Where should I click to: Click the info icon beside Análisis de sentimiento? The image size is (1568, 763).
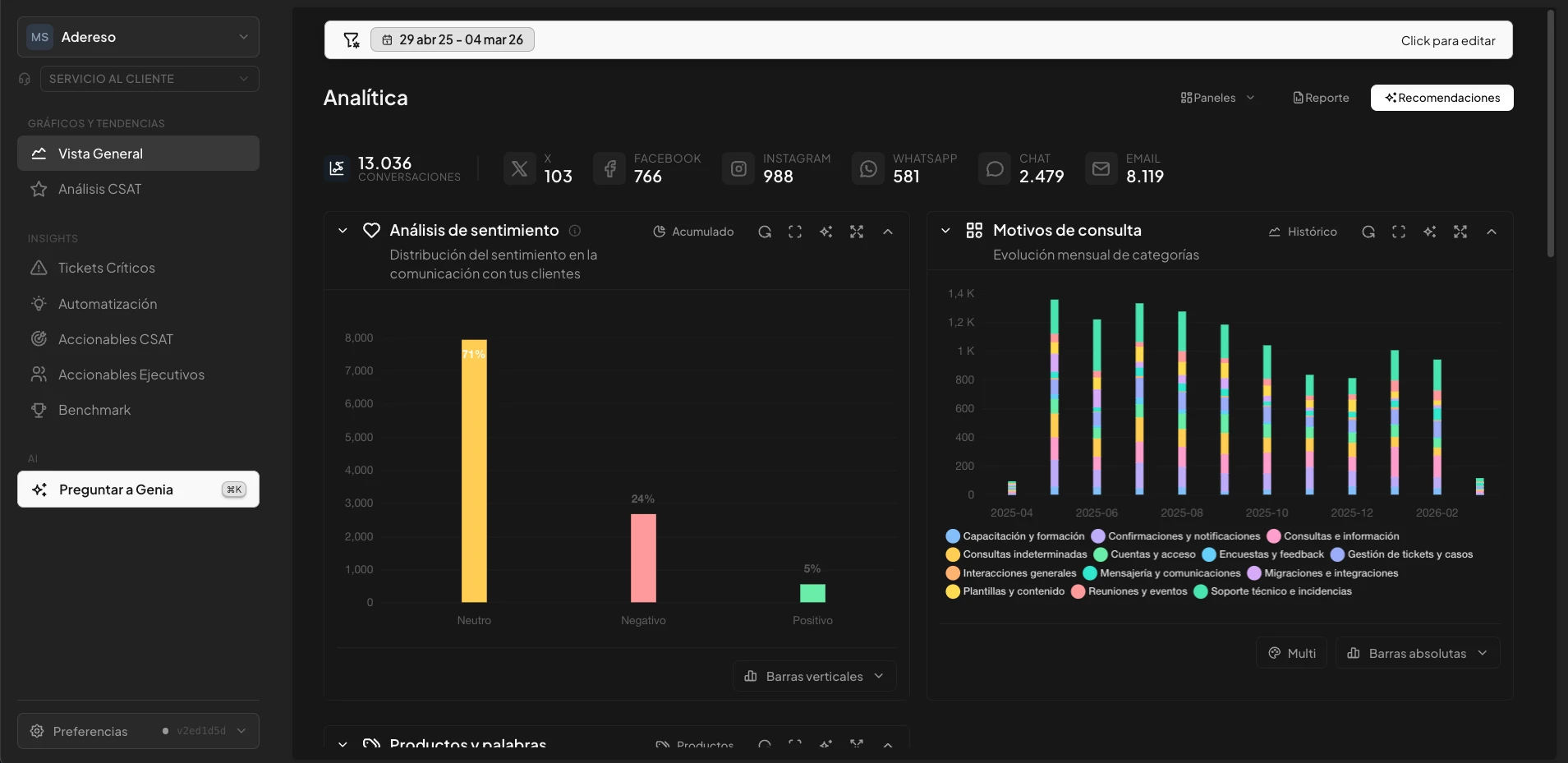click(x=575, y=231)
